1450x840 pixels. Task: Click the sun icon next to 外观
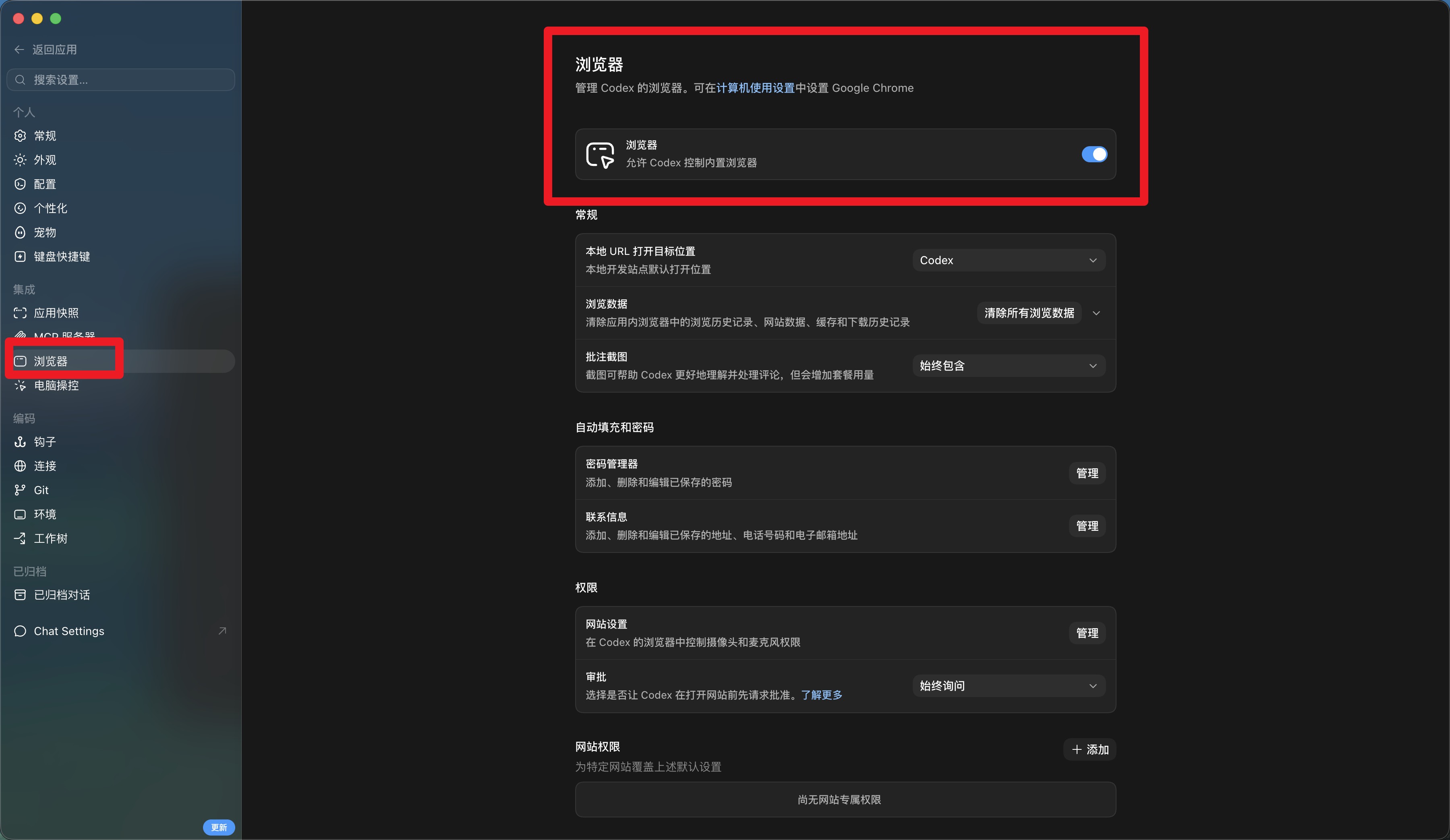(x=20, y=160)
